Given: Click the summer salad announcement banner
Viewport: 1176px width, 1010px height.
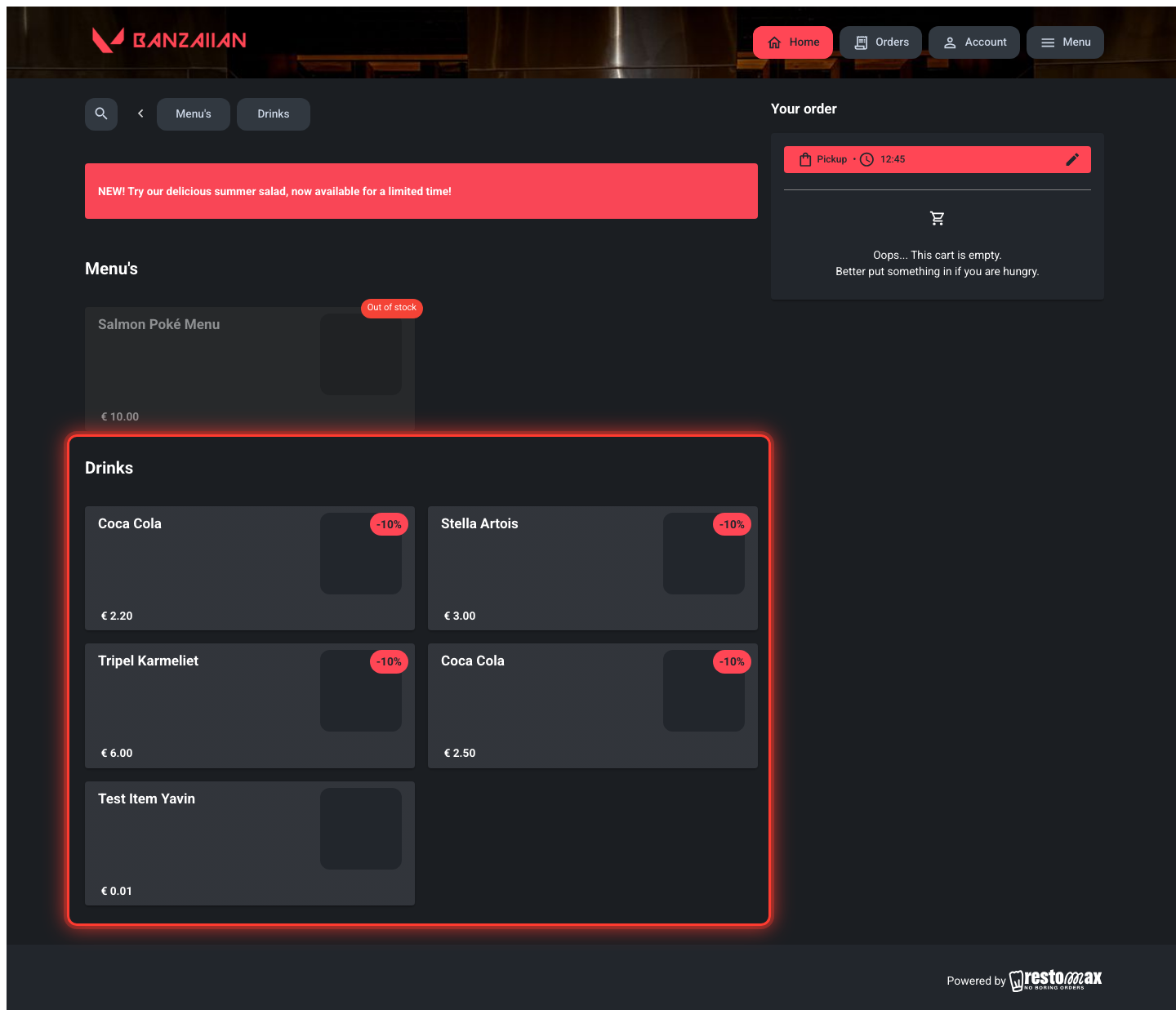Looking at the screenshot, I should coord(421,191).
